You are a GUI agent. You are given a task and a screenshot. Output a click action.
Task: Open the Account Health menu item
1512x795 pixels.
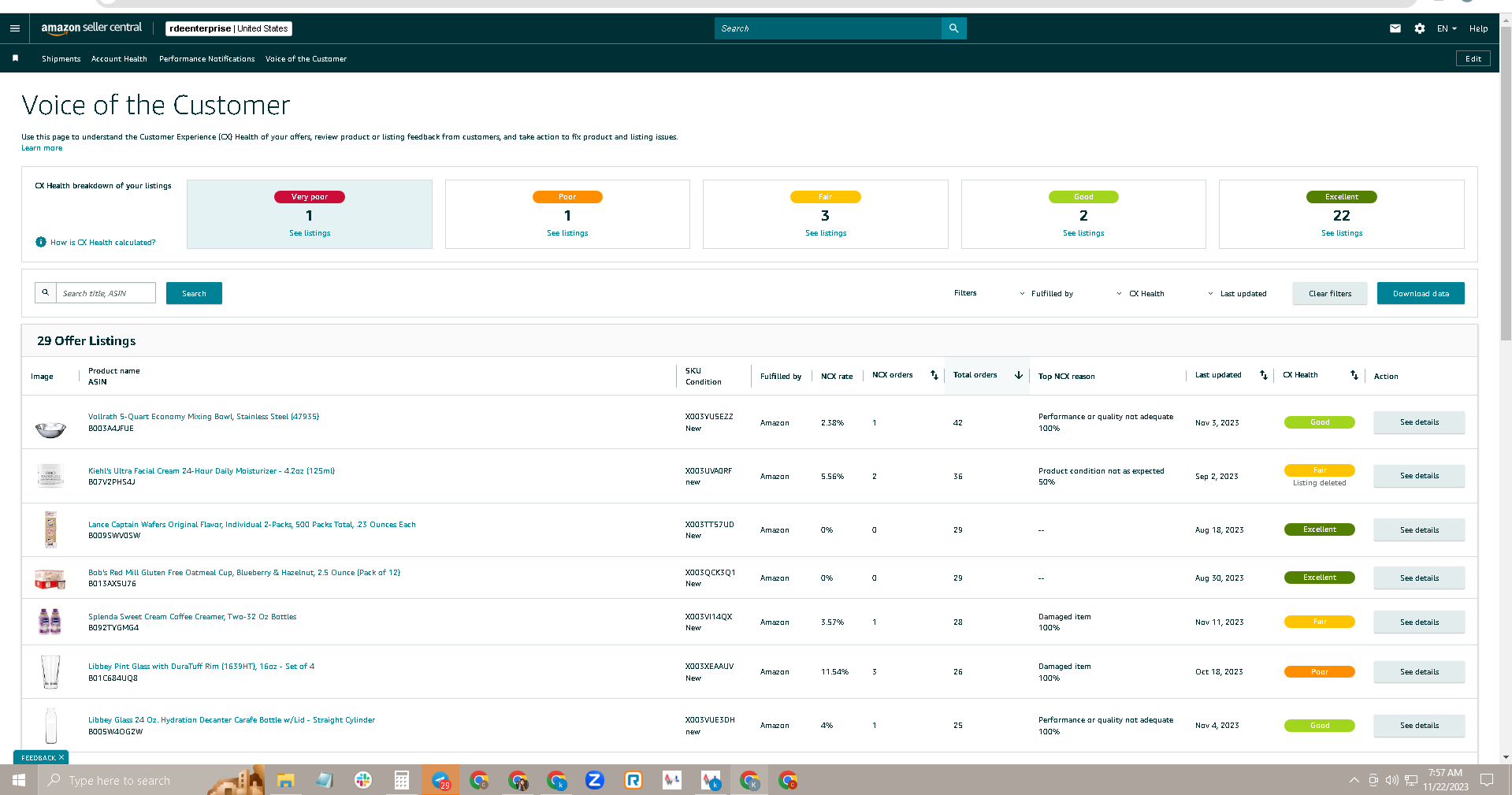(x=119, y=59)
